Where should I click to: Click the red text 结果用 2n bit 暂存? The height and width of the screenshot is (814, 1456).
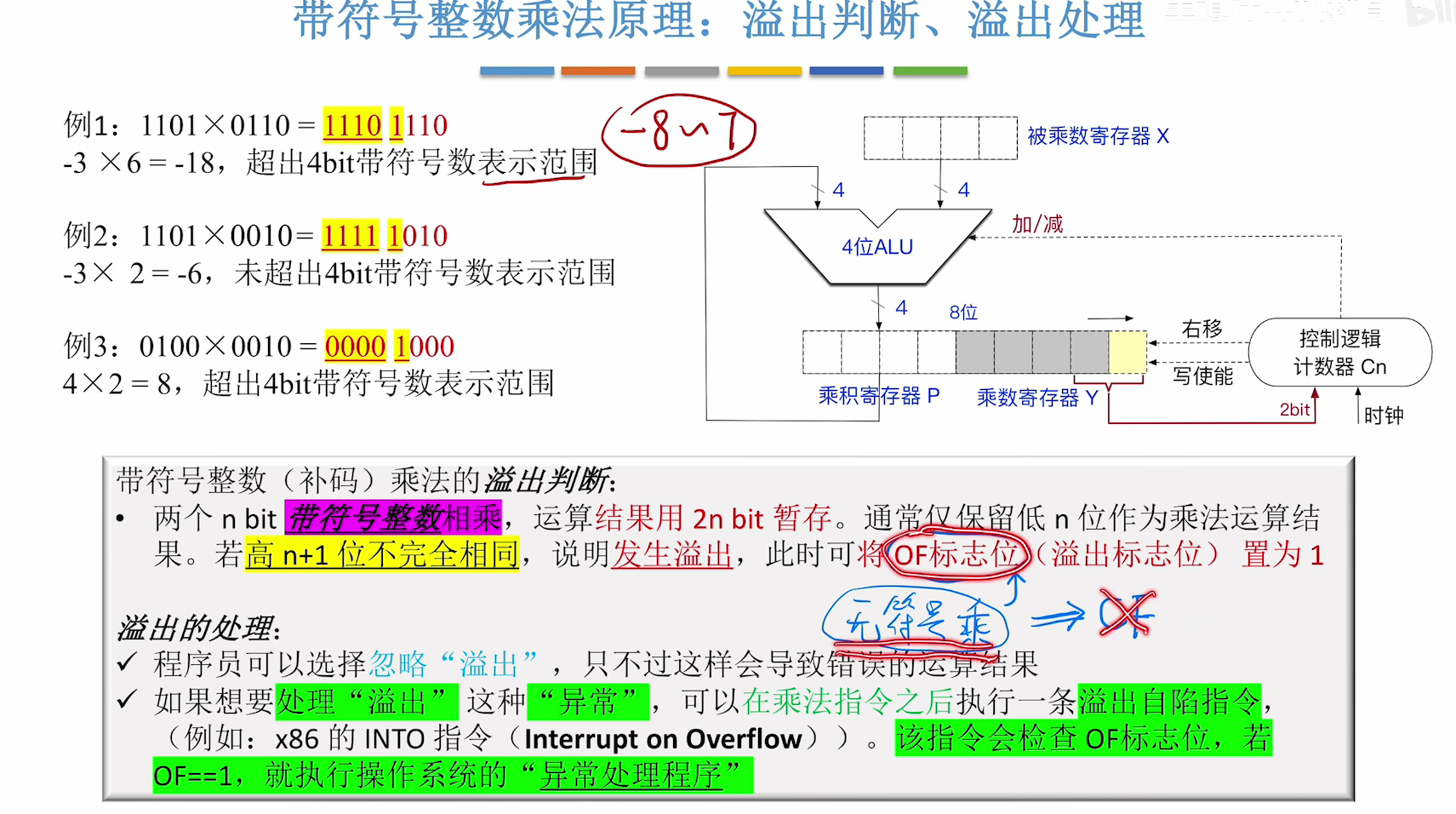713,518
